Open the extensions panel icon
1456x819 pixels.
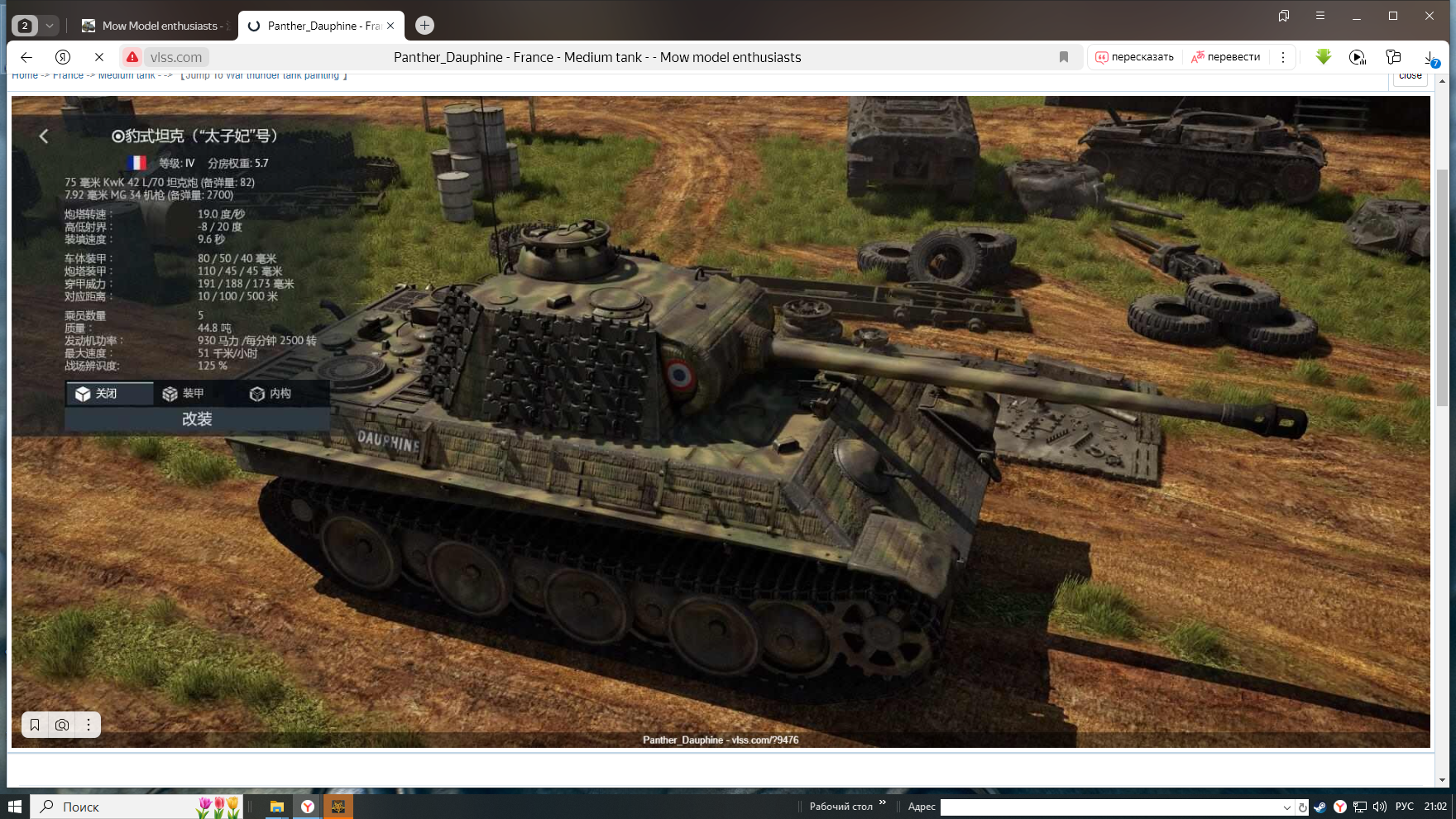point(1393,57)
